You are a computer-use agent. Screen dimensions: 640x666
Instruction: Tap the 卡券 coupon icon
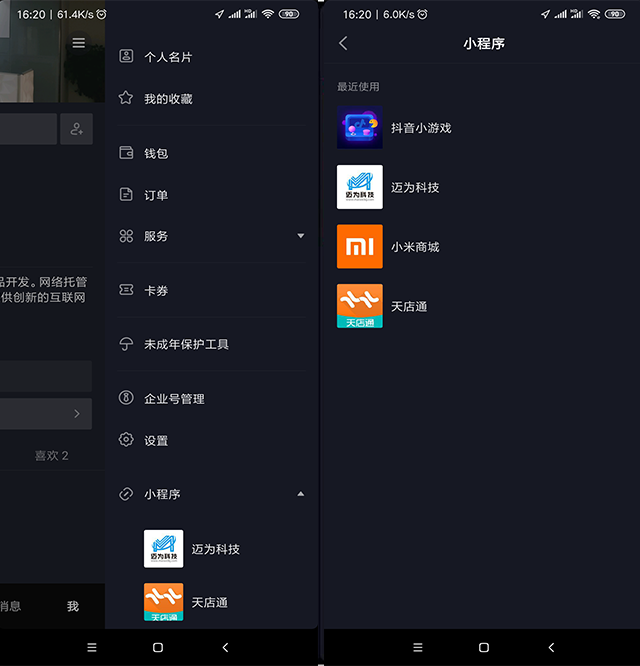126,290
